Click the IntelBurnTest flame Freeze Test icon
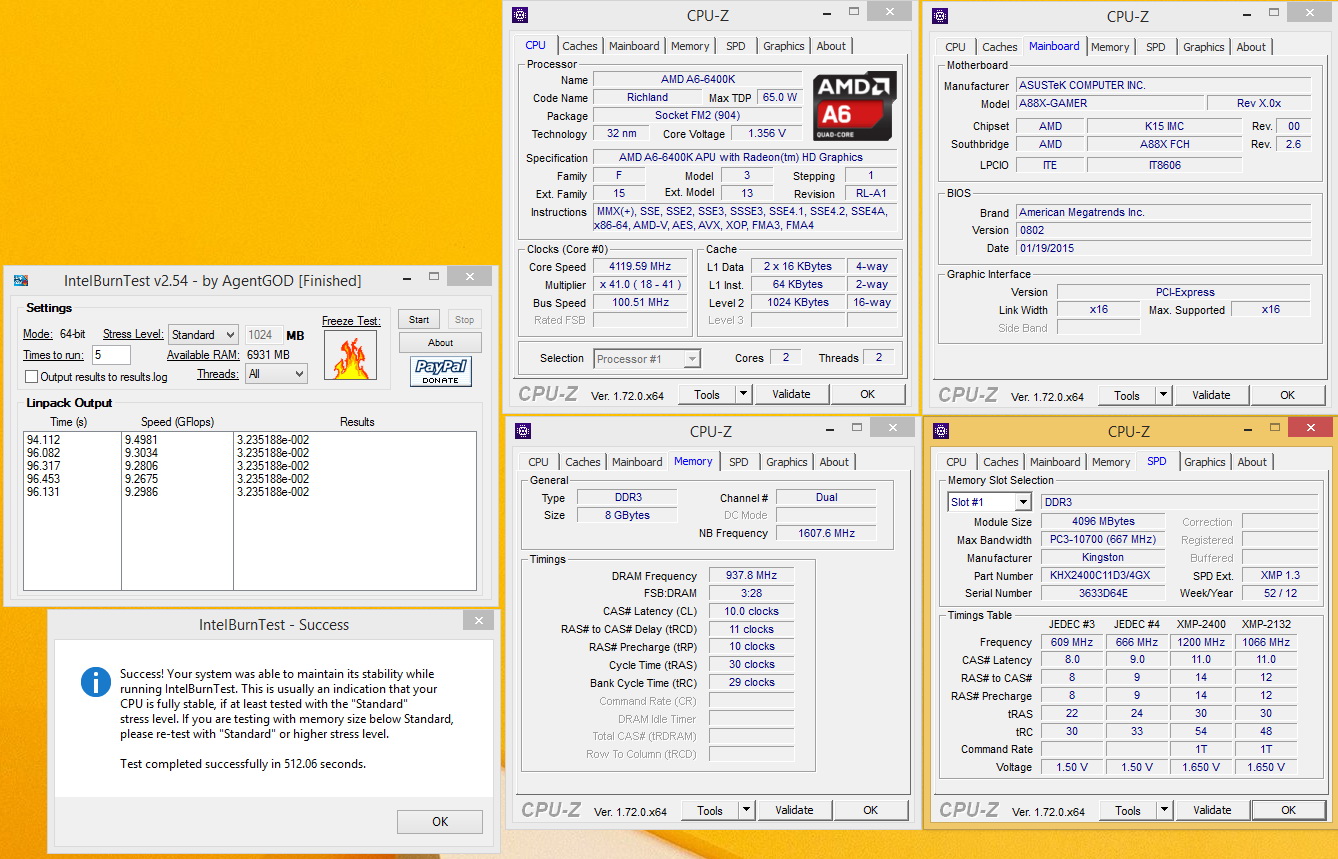1338x859 pixels. click(x=350, y=354)
